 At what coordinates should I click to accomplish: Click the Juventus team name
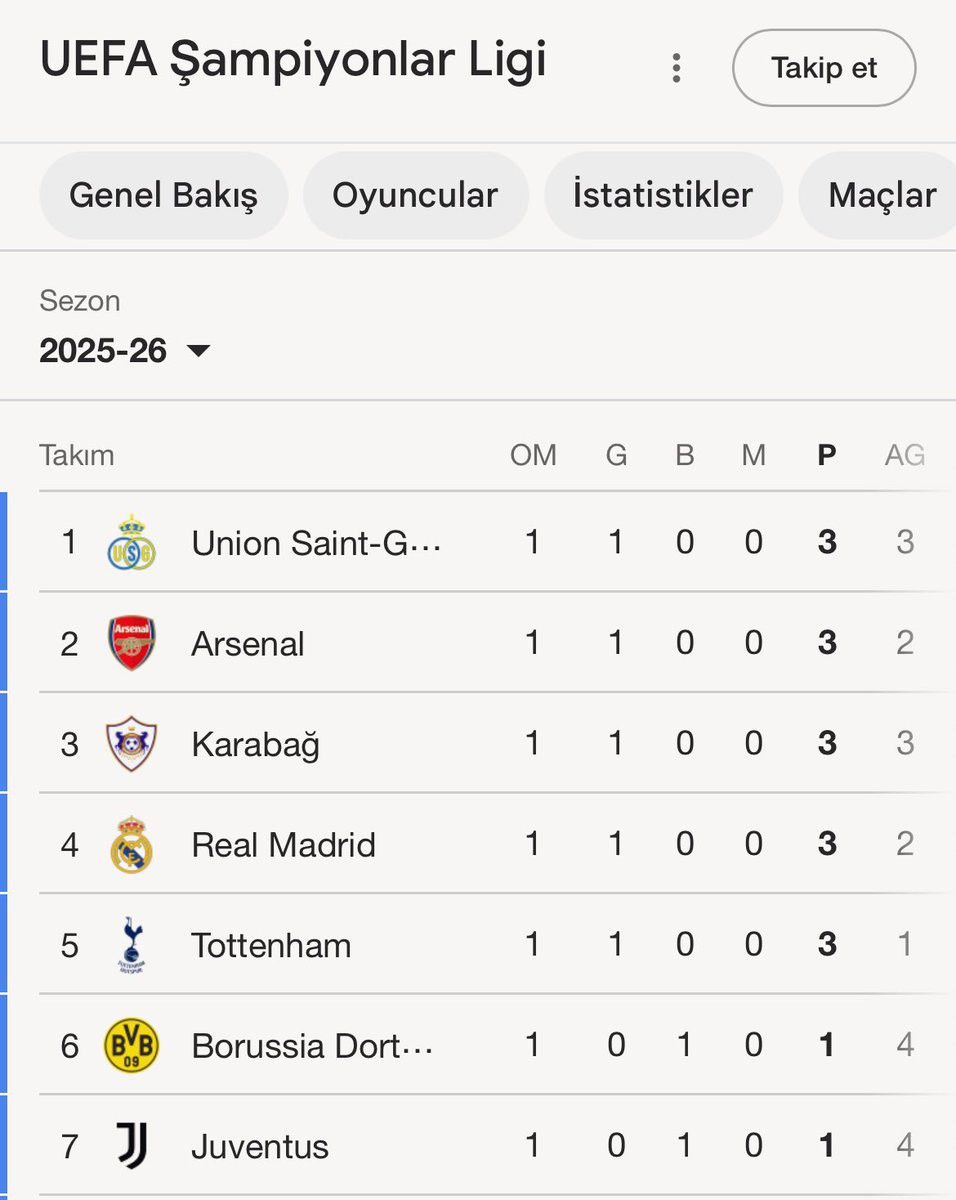[x=260, y=1147]
